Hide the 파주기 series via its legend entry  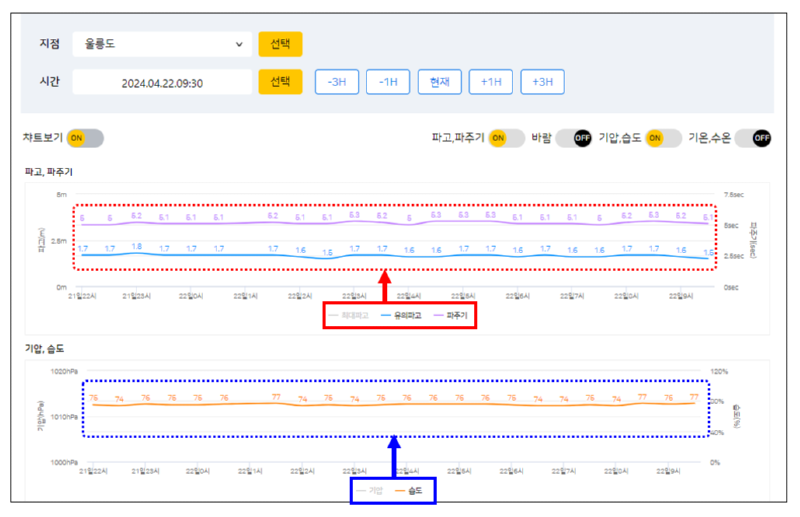451,315
